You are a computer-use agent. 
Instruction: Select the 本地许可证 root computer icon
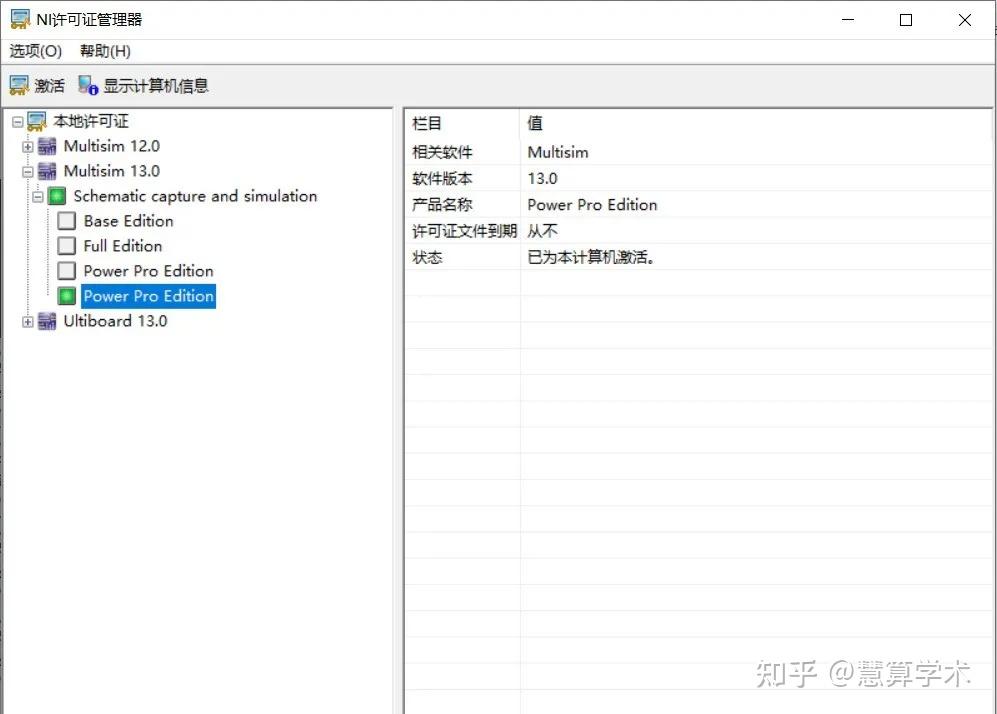36,120
